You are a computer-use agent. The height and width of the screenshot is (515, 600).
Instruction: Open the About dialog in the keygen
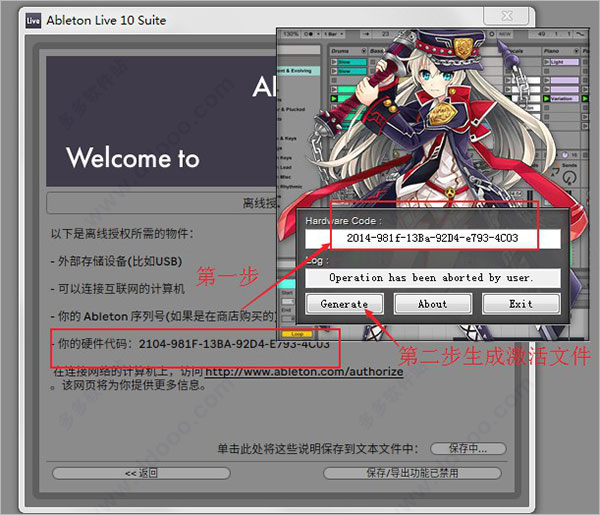[433, 304]
